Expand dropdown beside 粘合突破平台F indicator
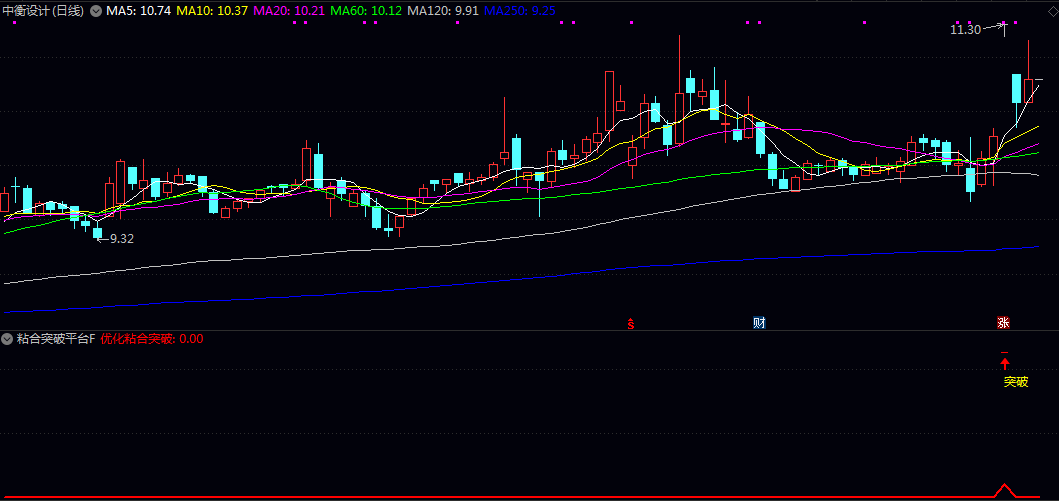Viewport: 1059px width, 501px height. (x=7, y=339)
